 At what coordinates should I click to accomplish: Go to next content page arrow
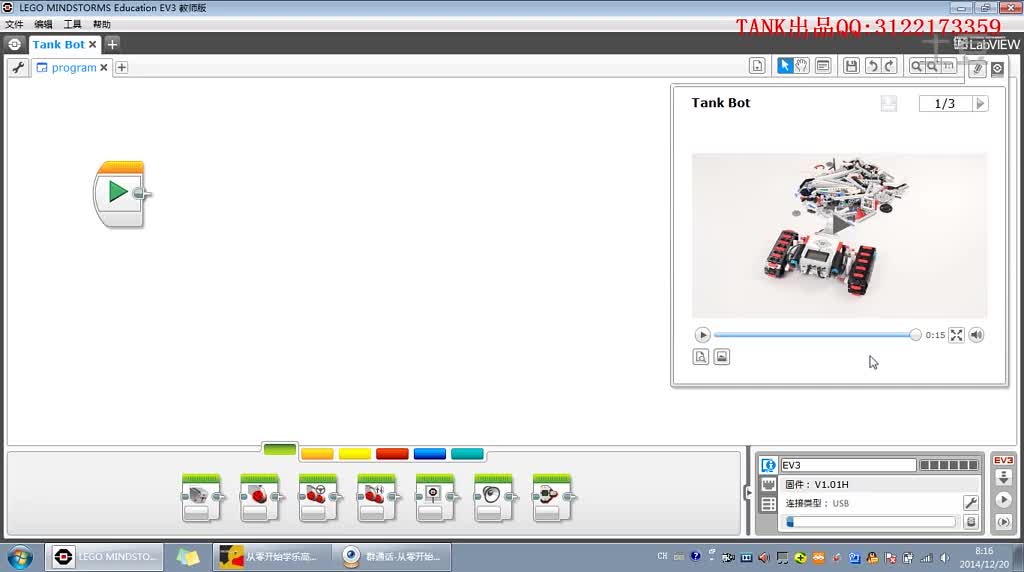[980, 103]
